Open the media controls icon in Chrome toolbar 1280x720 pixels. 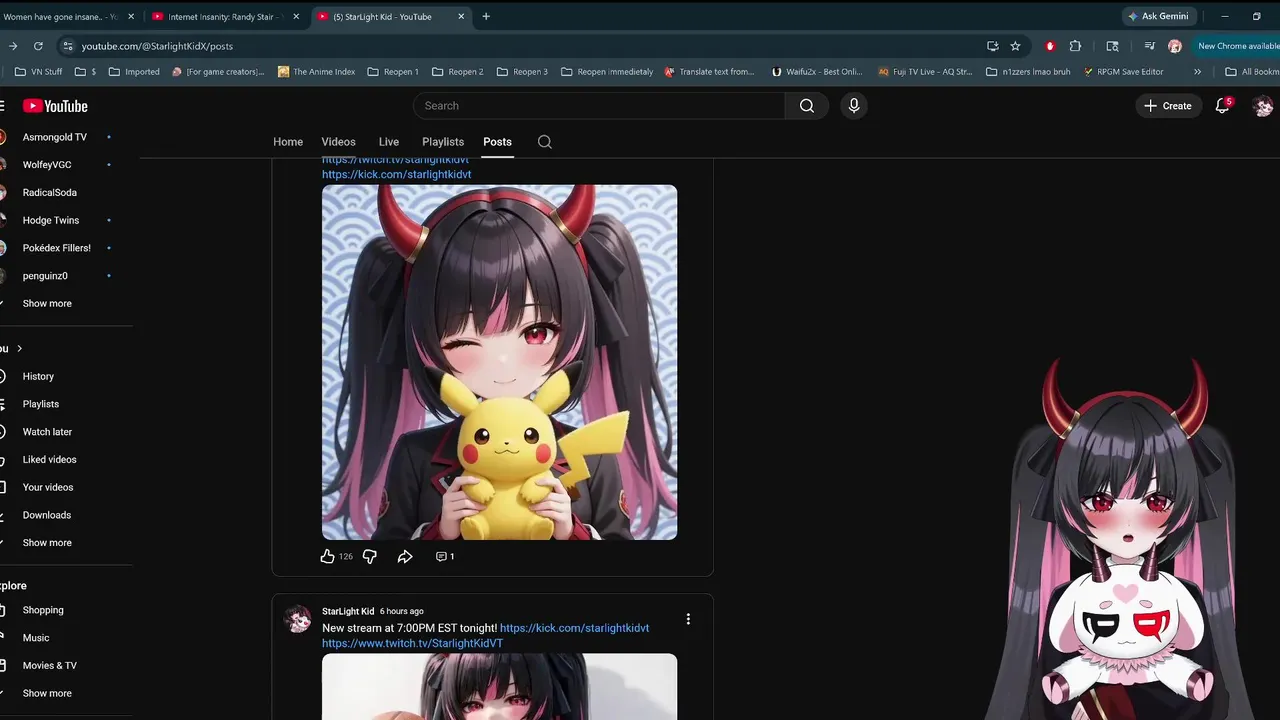1149,46
